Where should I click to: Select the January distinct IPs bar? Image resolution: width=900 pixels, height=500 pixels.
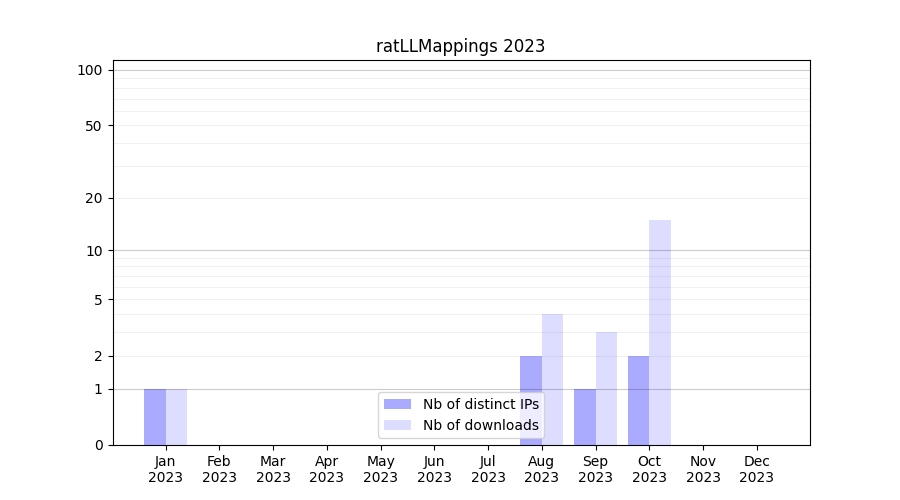click(155, 417)
